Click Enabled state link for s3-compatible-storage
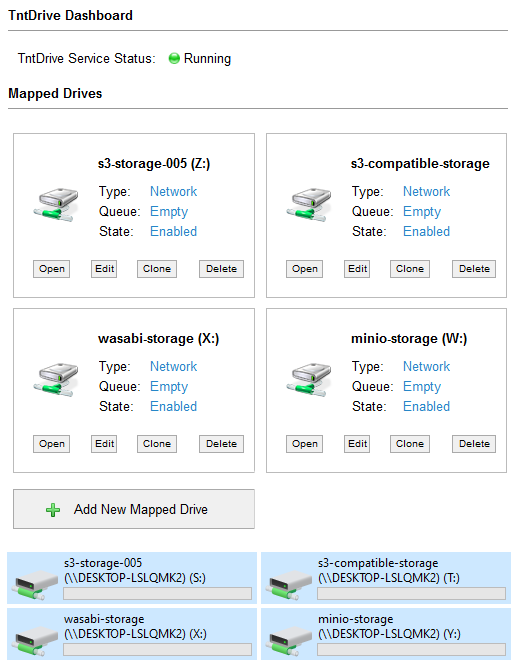This screenshot has height=668, width=519. coord(427,231)
